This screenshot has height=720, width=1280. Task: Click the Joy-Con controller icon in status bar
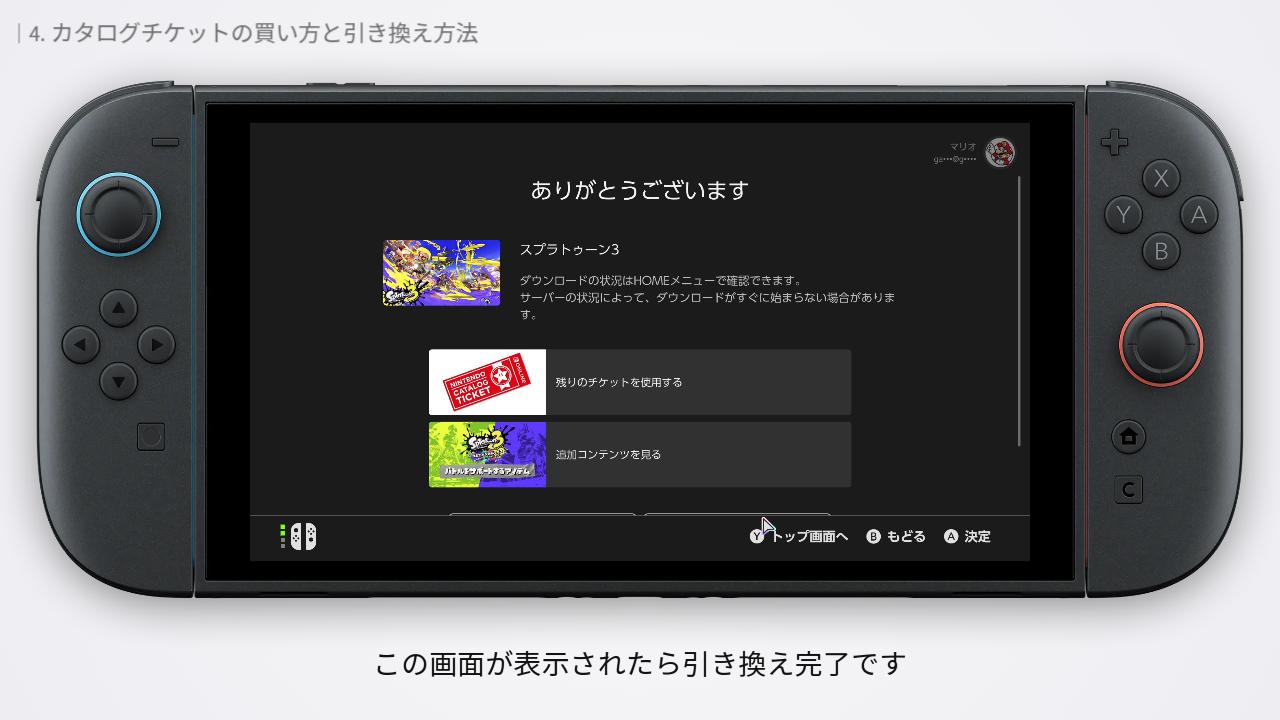tap(306, 536)
